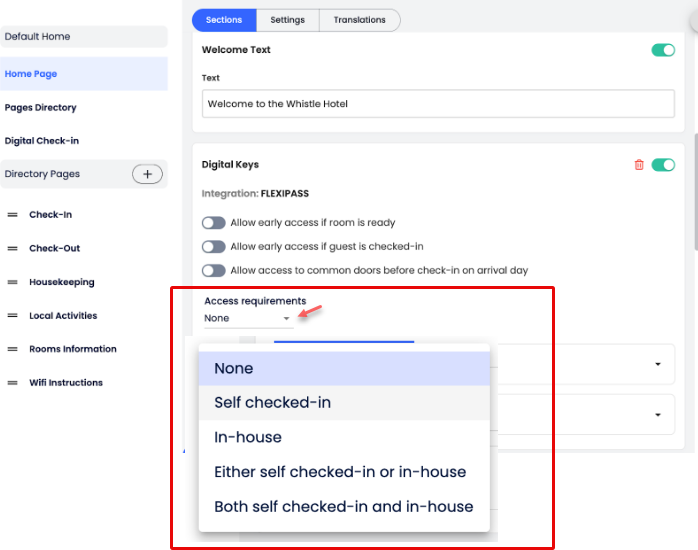Toggle off the Welcome Text section
The height and width of the screenshot is (550, 698).
click(663, 50)
